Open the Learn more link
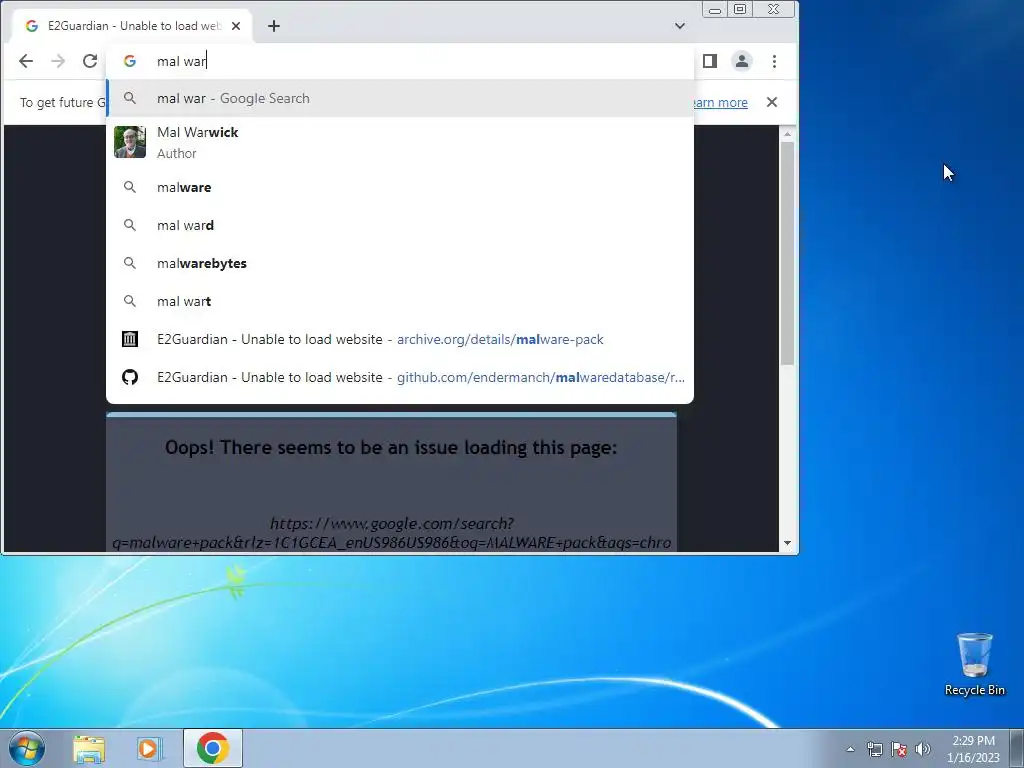1024x768 pixels. pos(719,103)
